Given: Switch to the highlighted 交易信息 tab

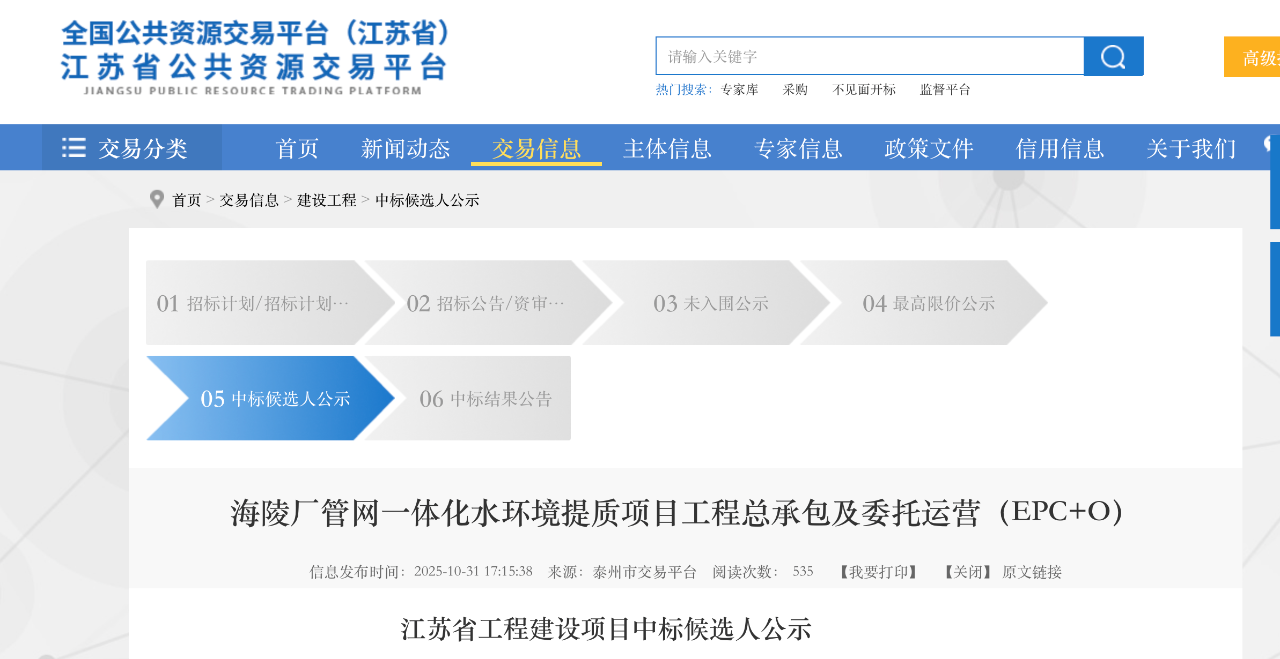Looking at the screenshot, I should pos(536,147).
